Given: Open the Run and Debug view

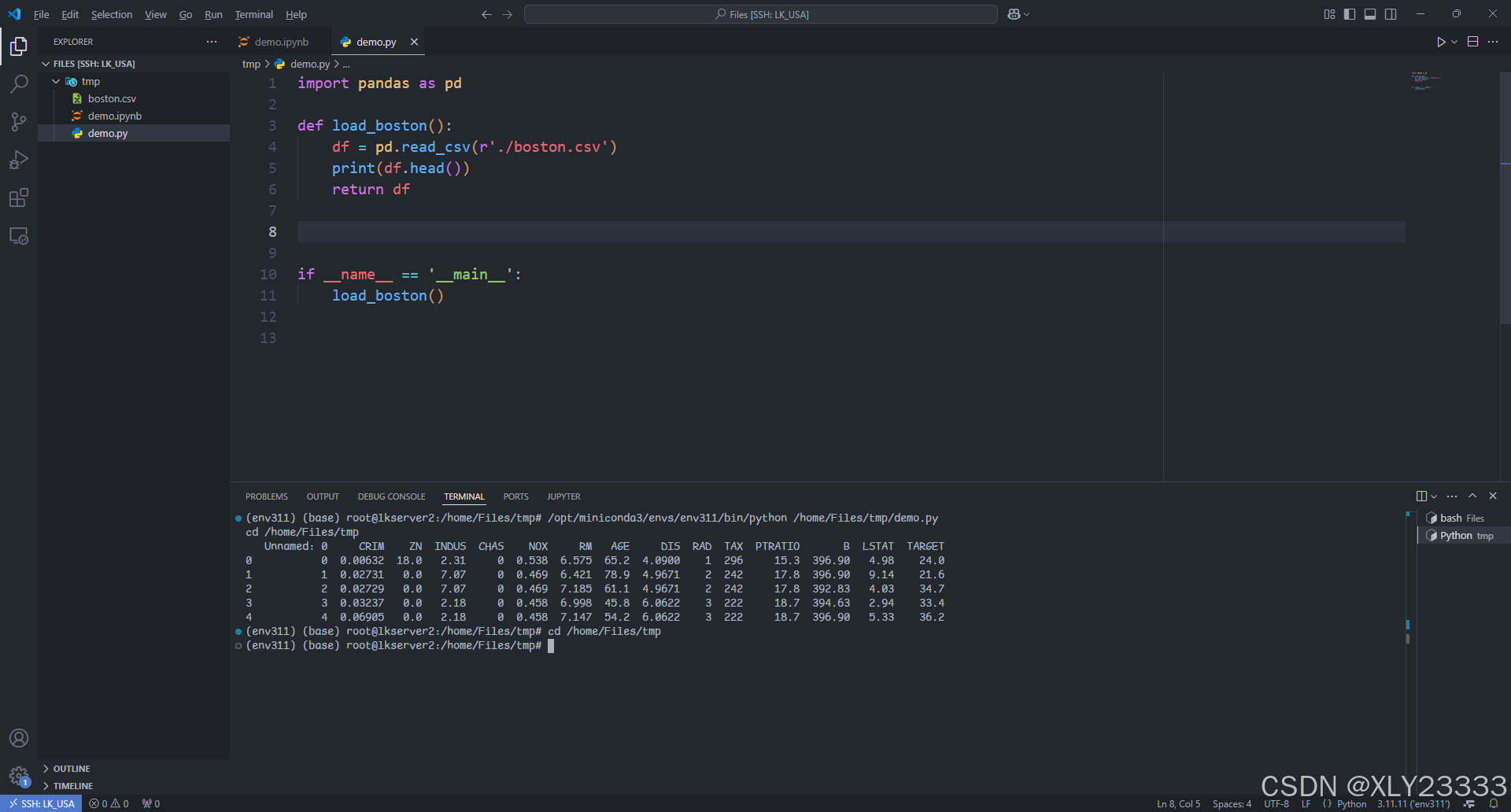Looking at the screenshot, I should pos(19,160).
